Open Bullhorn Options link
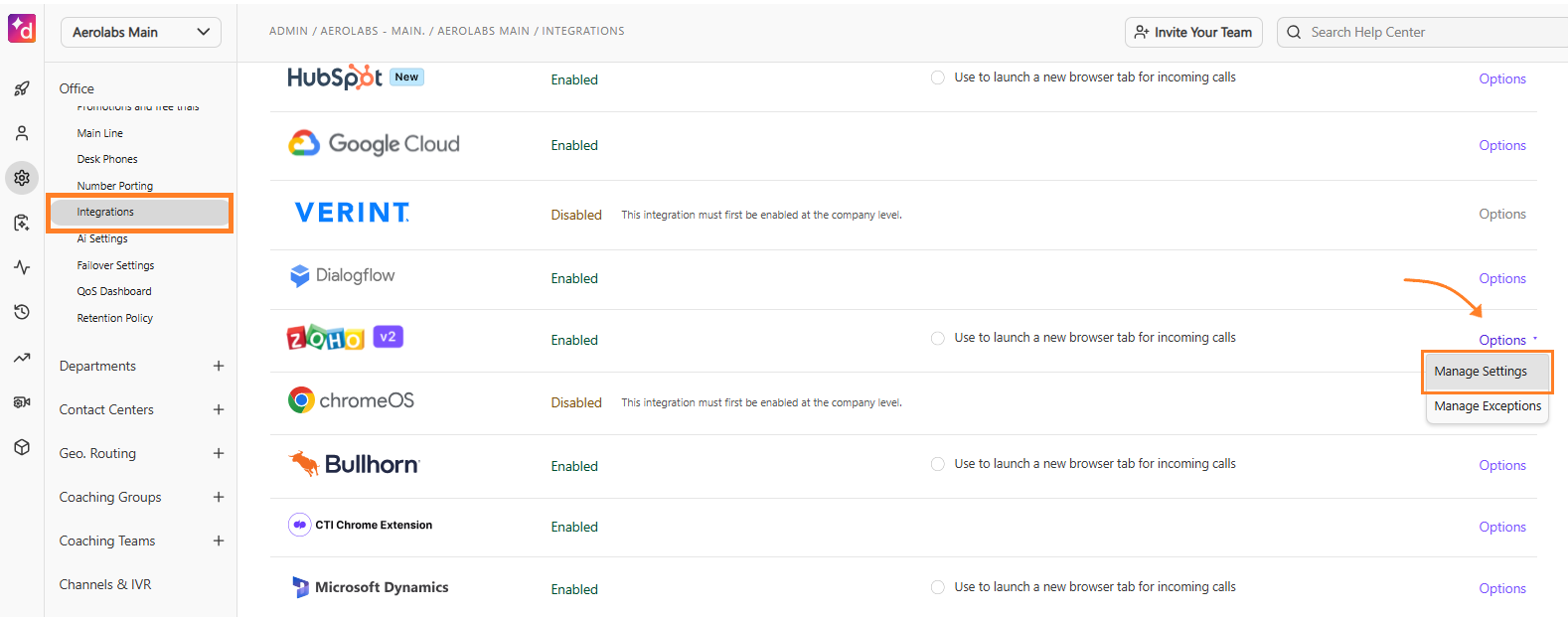1568x618 pixels. (x=1502, y=465)
